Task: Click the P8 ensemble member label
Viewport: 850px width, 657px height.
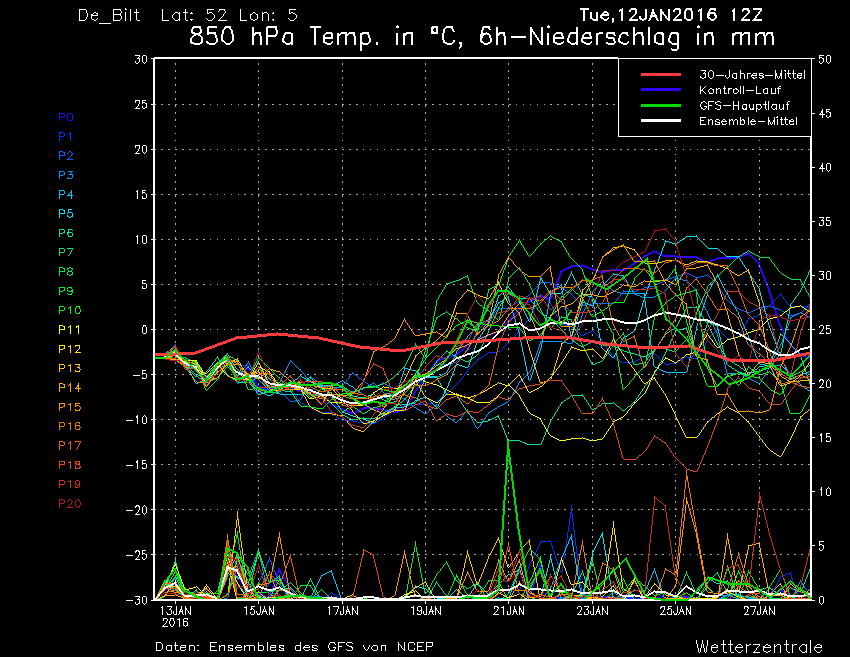Action: click(66, 272)
